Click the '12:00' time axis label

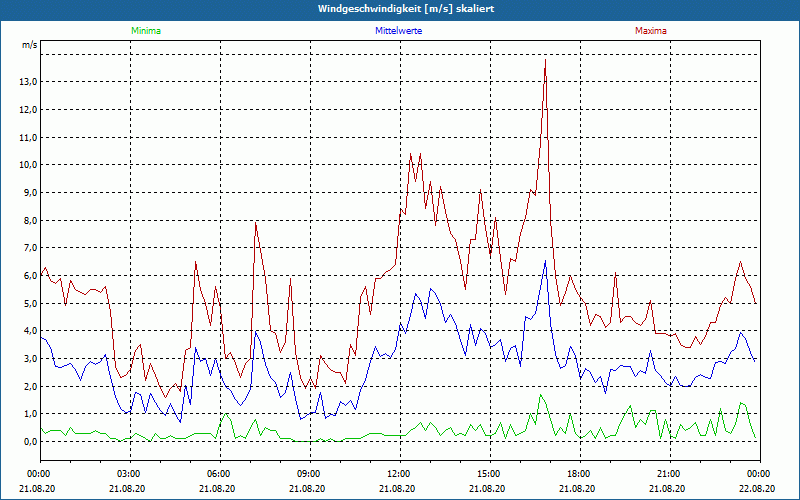coord(397,474)
